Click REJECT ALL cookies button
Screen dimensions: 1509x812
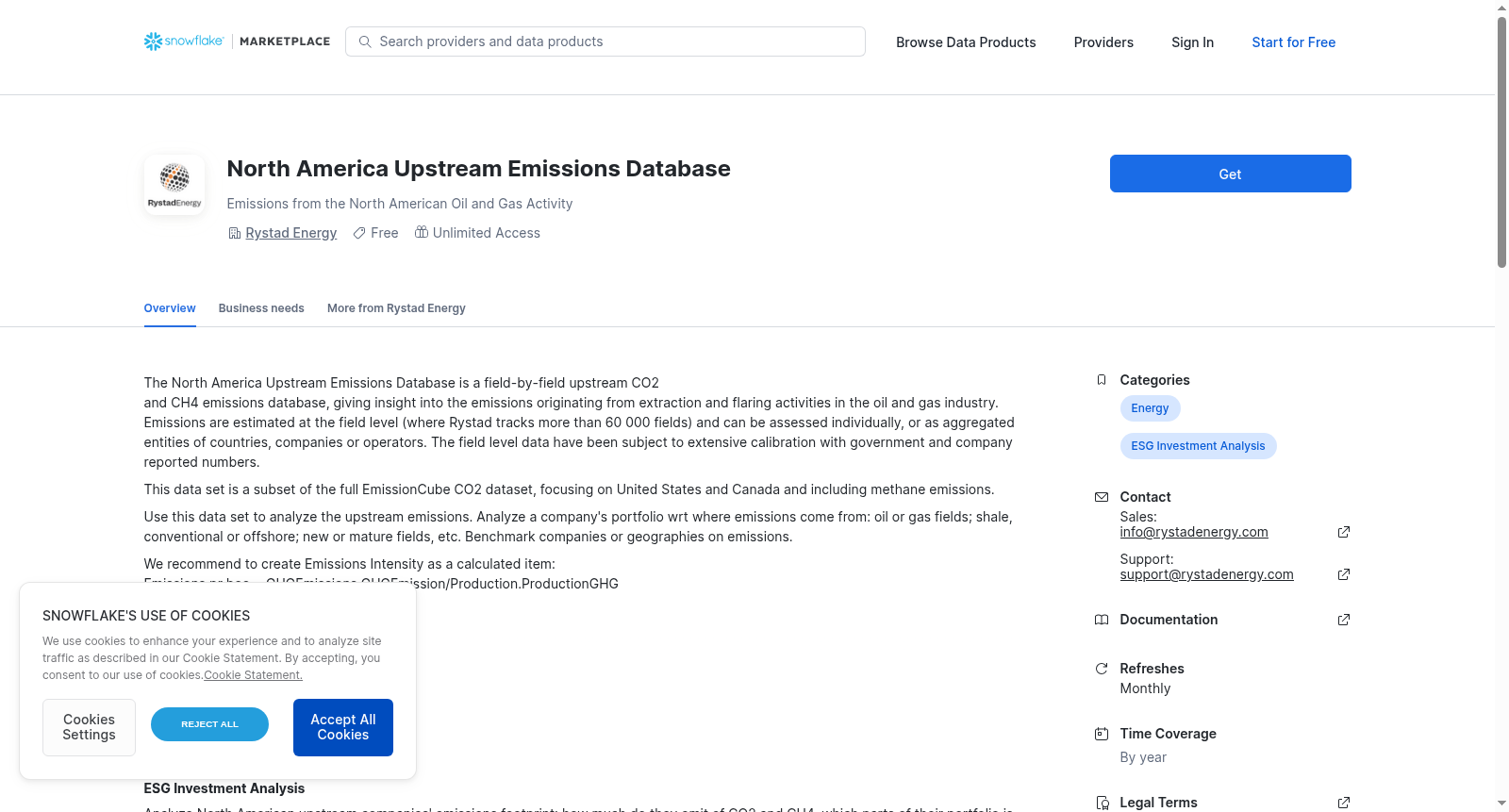(209, 724)
